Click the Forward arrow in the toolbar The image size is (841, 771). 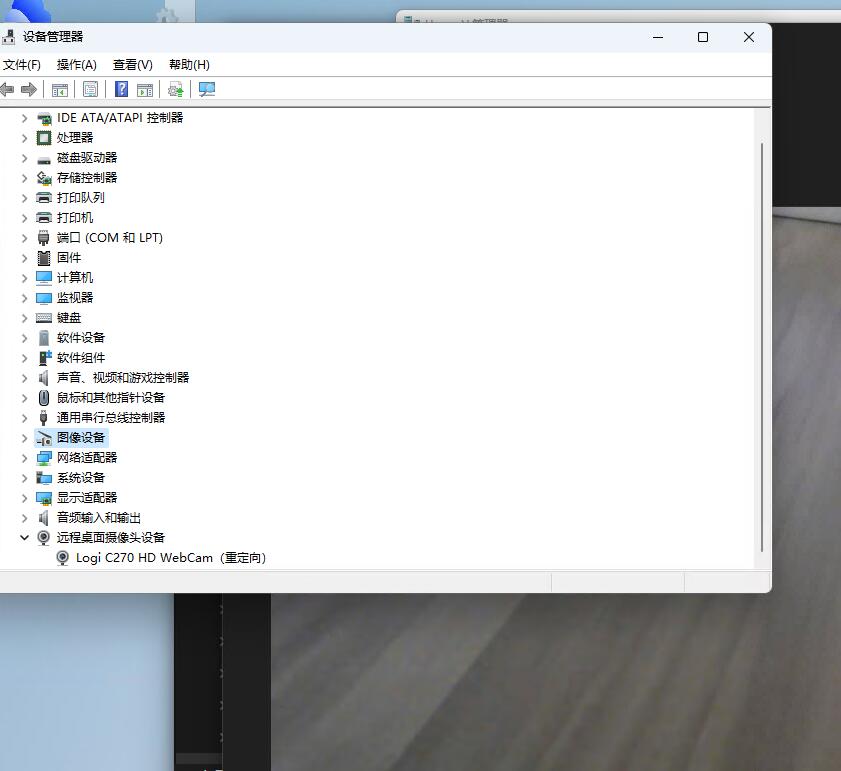coord(29,90)
